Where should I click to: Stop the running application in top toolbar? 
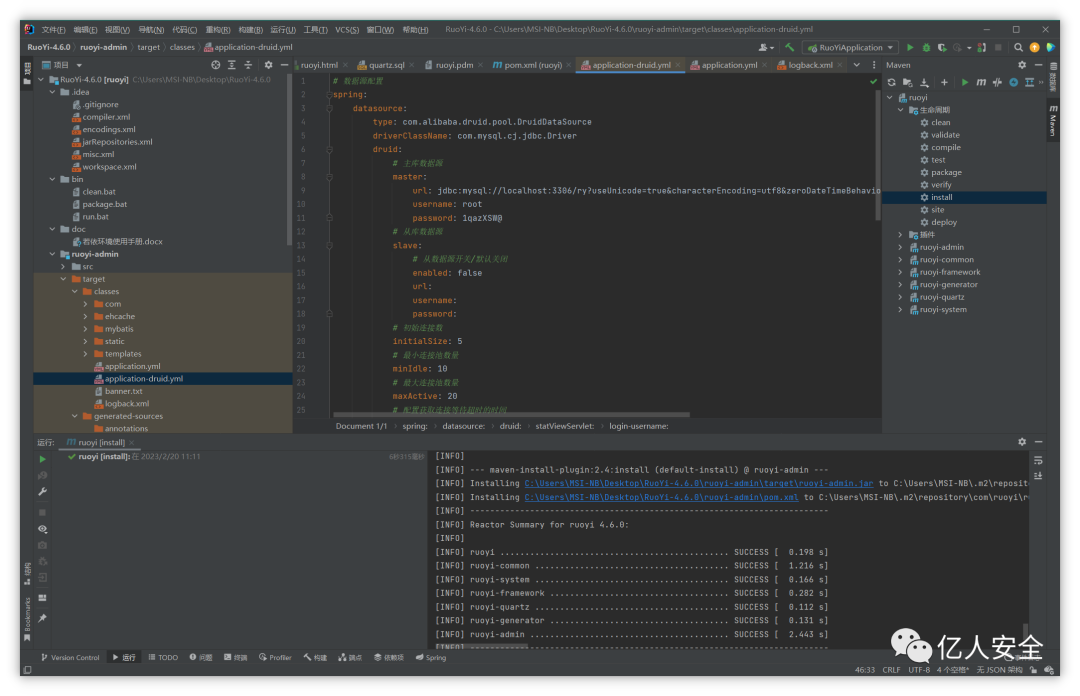[x=998, y=48]
